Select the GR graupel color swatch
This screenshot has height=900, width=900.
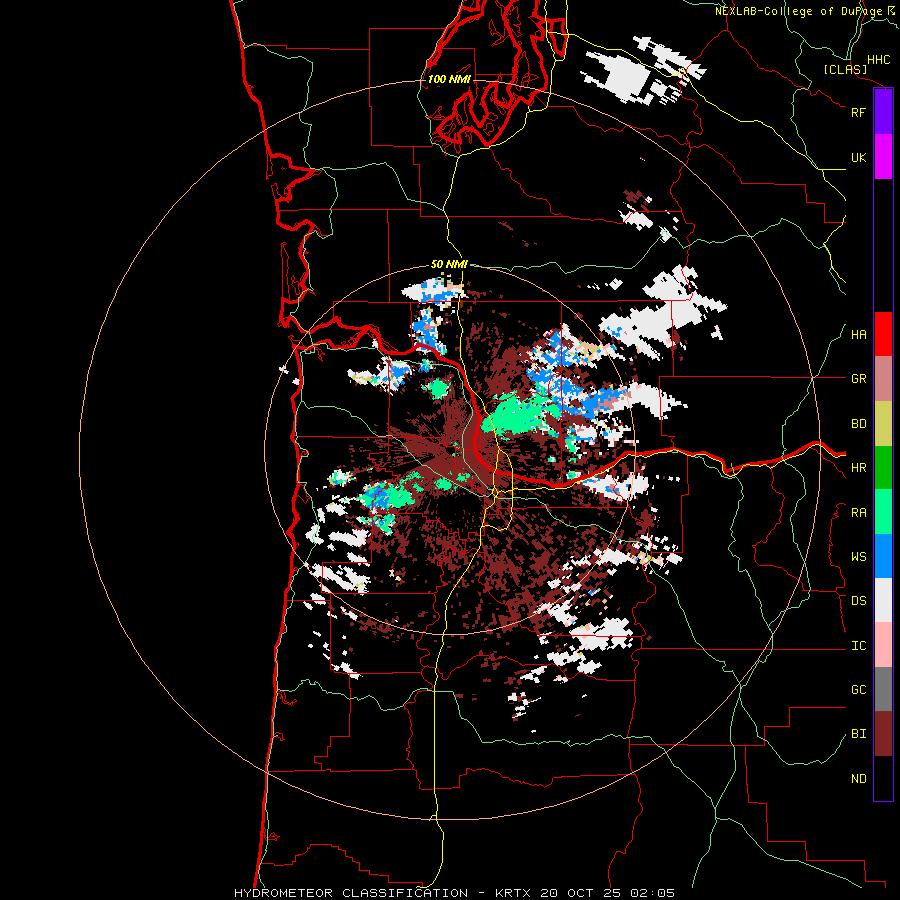pyautogui.click(x=883, y=378)
